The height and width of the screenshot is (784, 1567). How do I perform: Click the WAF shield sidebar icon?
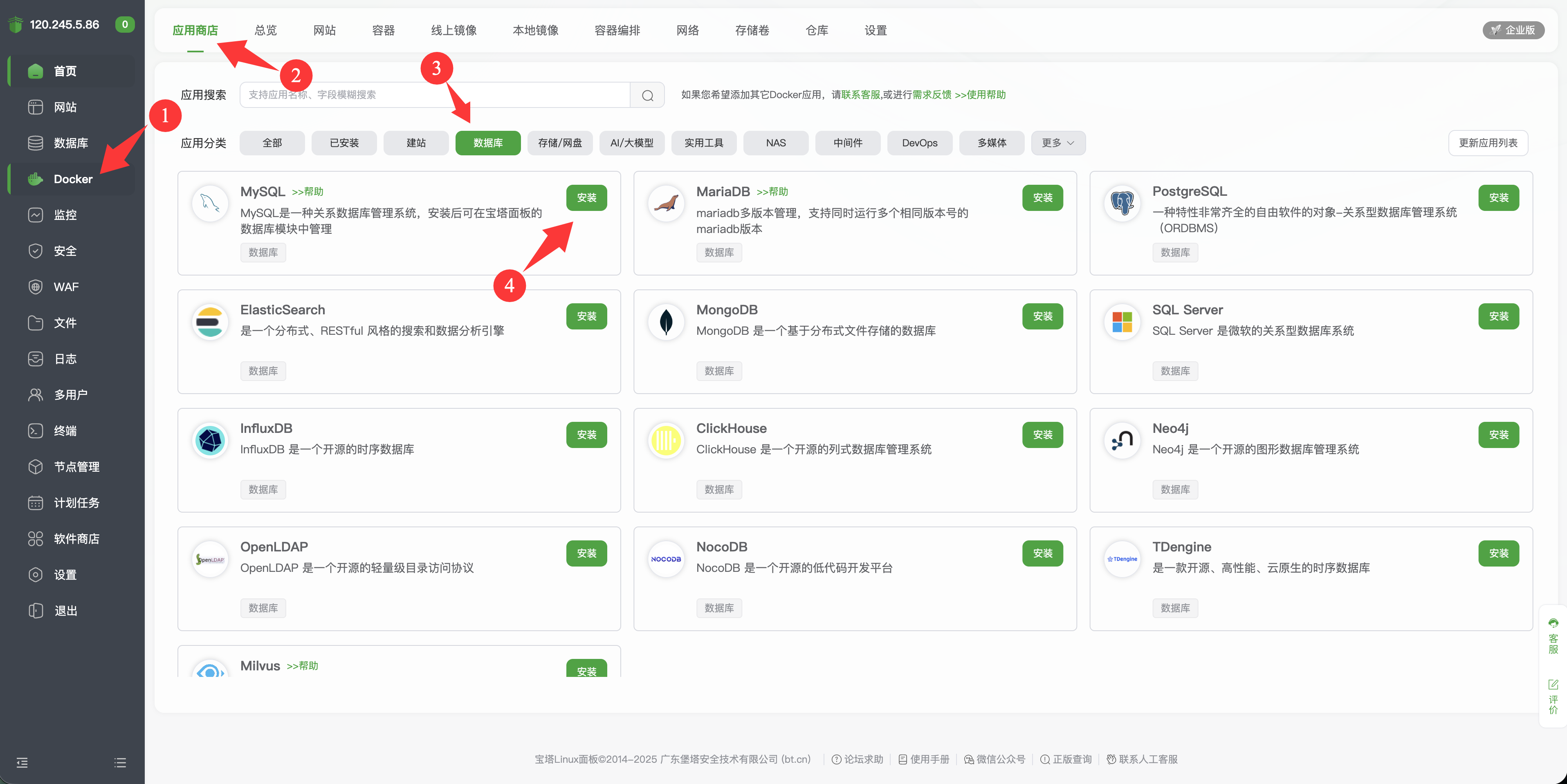click(35, 287)
